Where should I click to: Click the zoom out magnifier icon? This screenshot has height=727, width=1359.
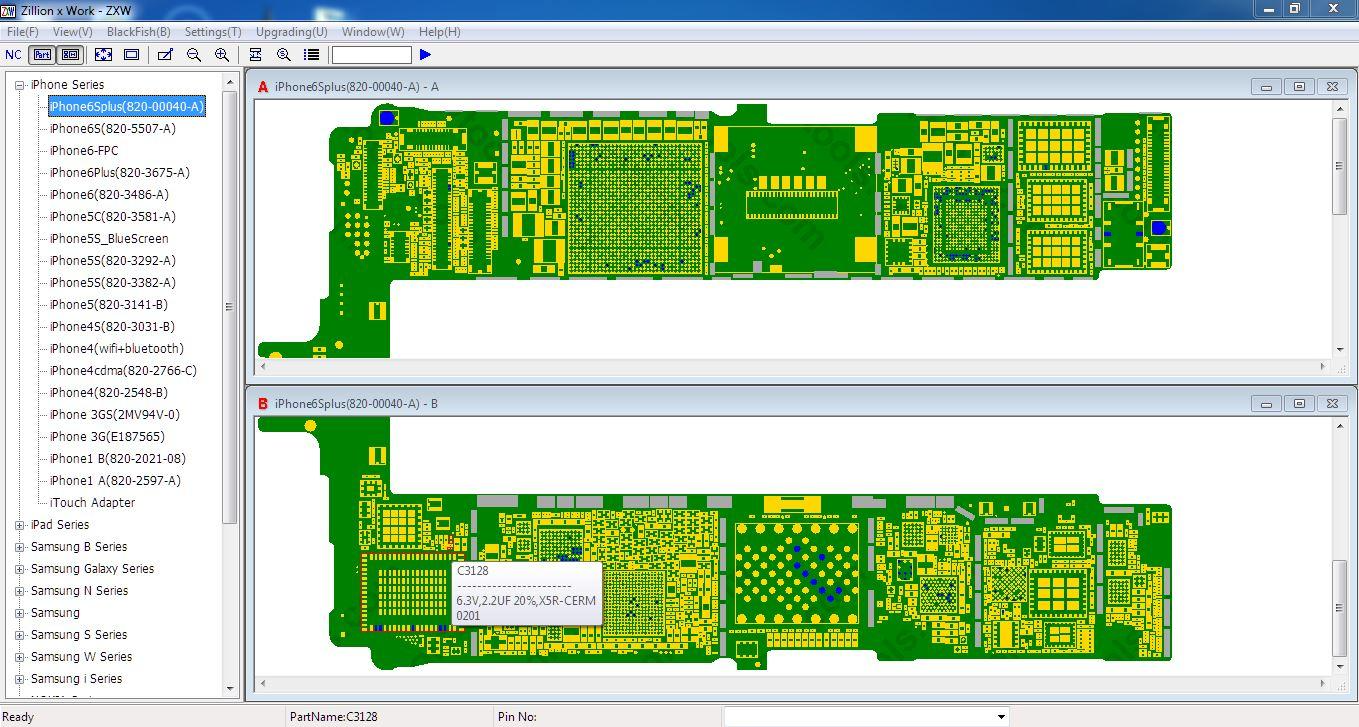(194, 55)
